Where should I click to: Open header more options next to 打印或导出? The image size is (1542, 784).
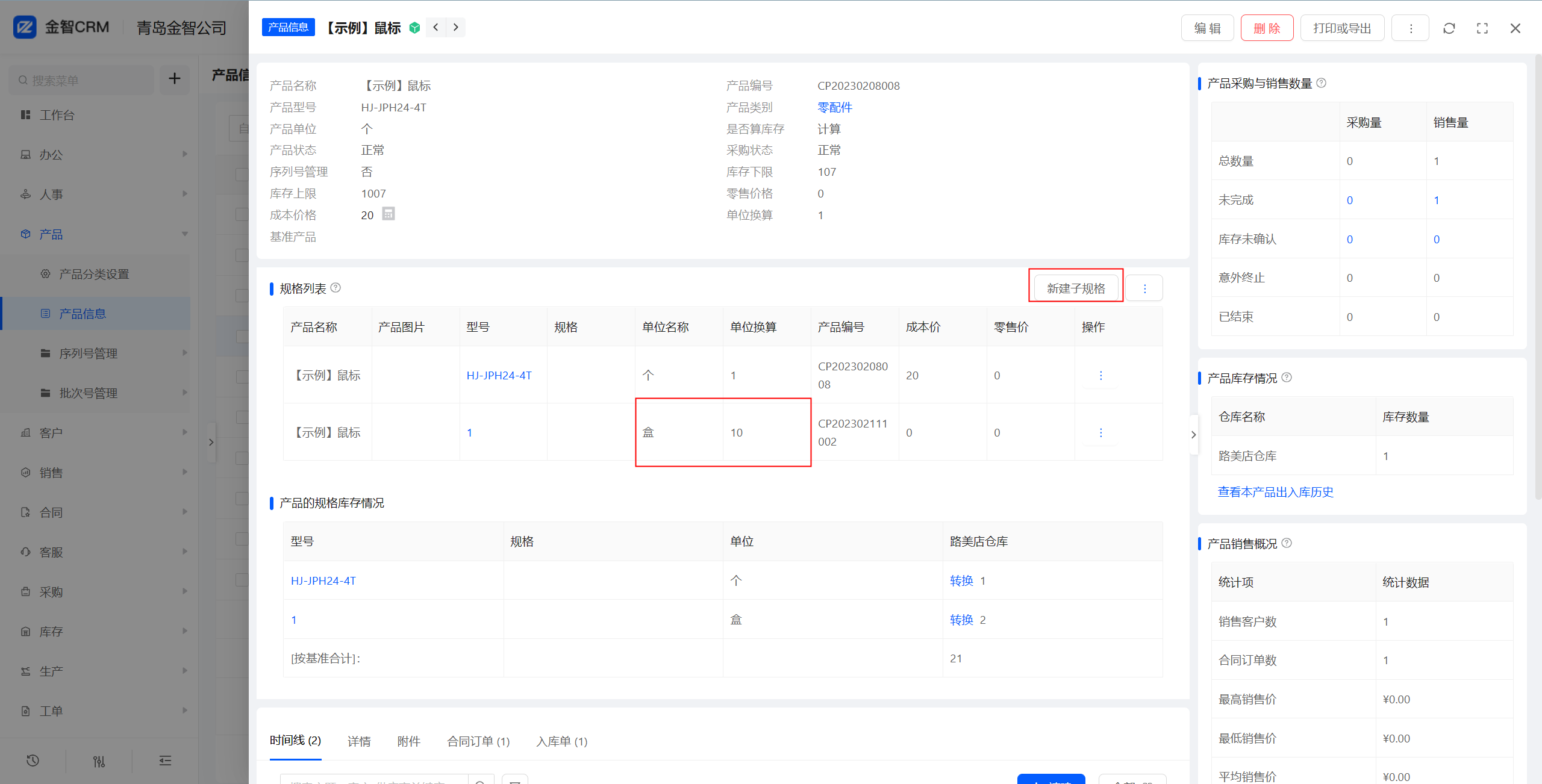click(1410, 28)
